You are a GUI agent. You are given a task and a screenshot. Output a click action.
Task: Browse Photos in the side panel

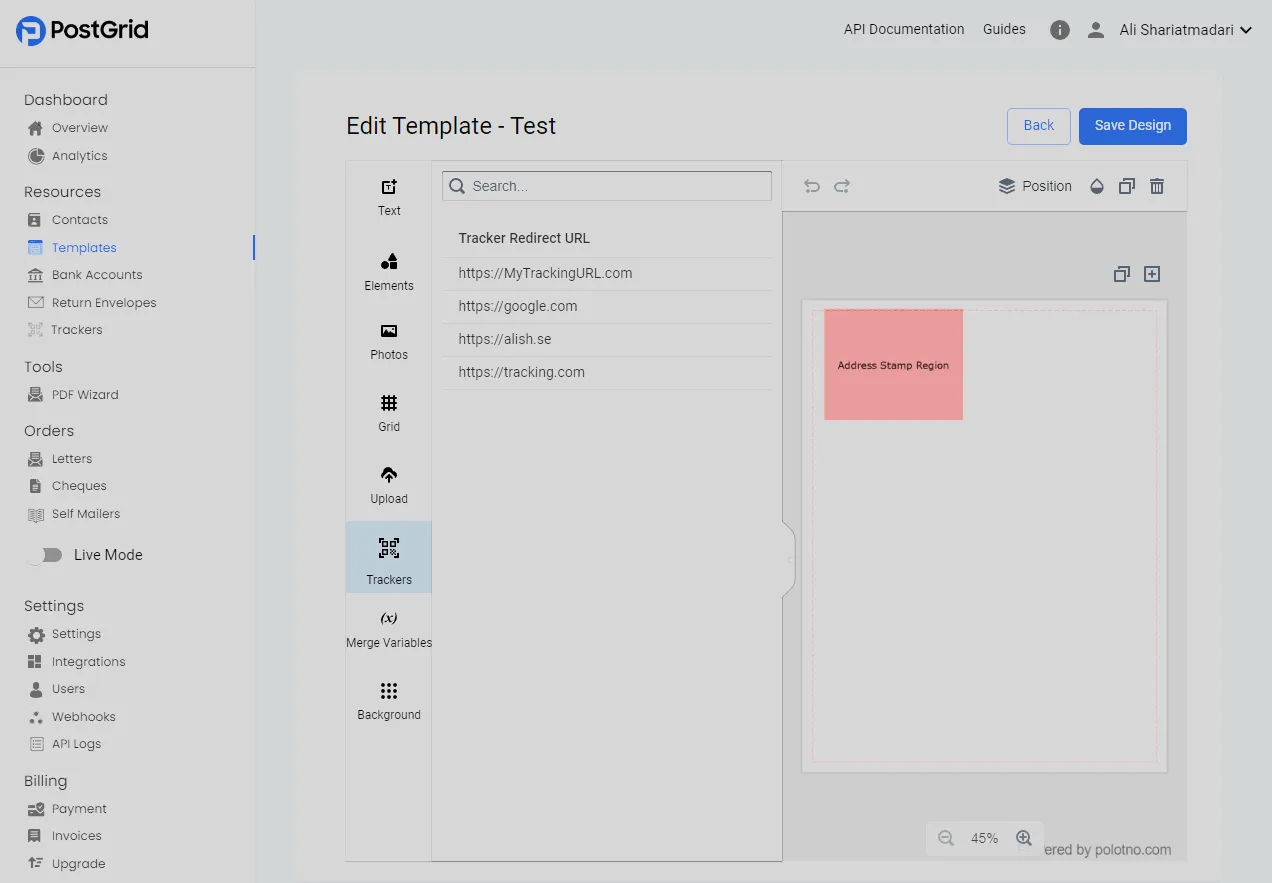tap(389, 340)
